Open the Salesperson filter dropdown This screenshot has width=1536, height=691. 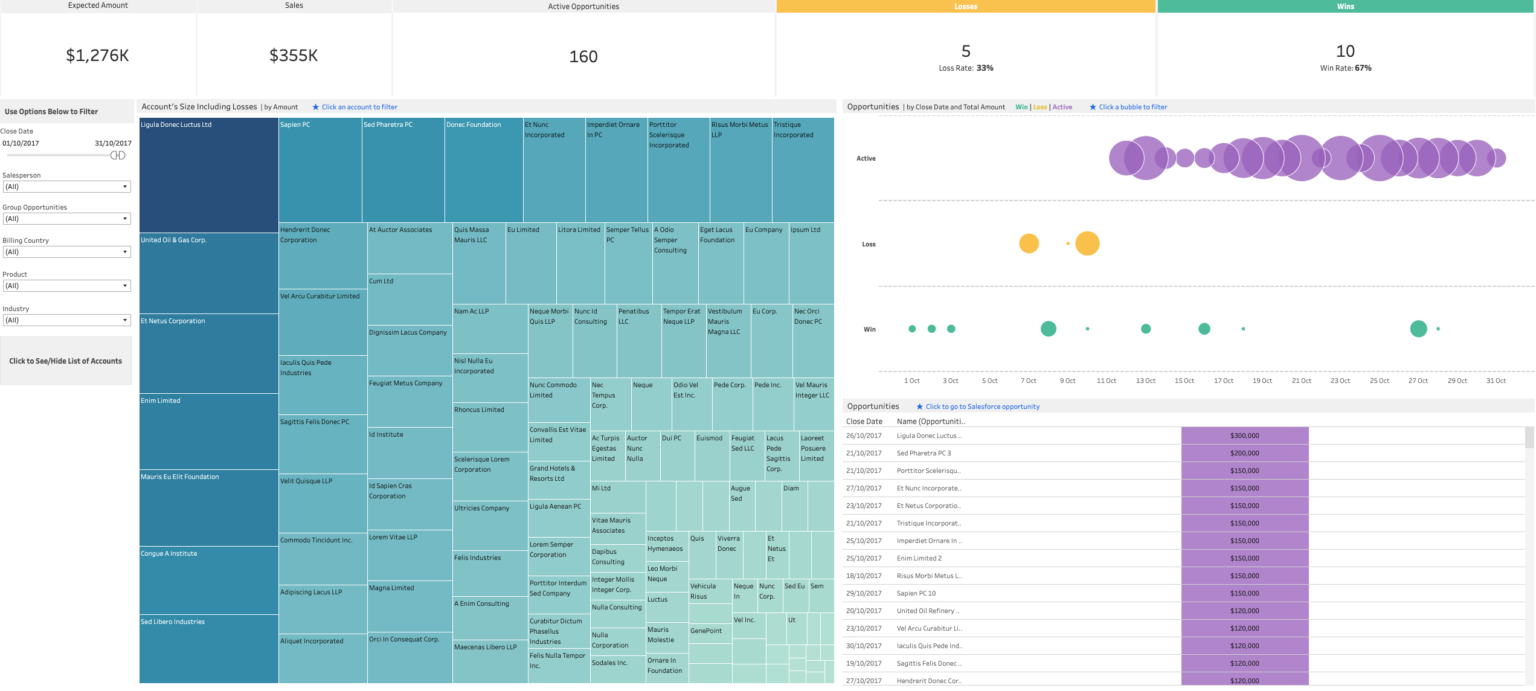coord(122,186)
